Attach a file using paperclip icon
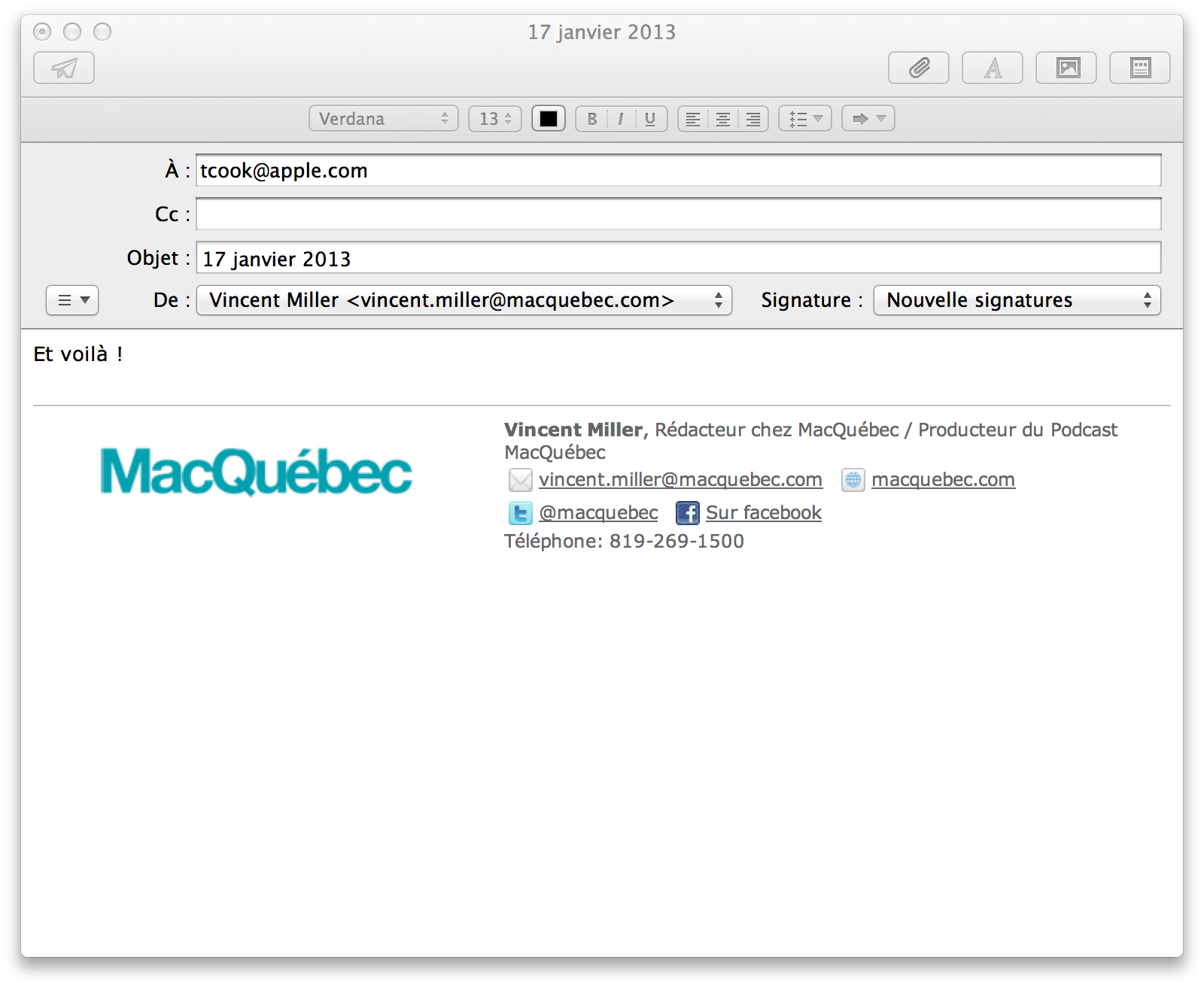 919,68
